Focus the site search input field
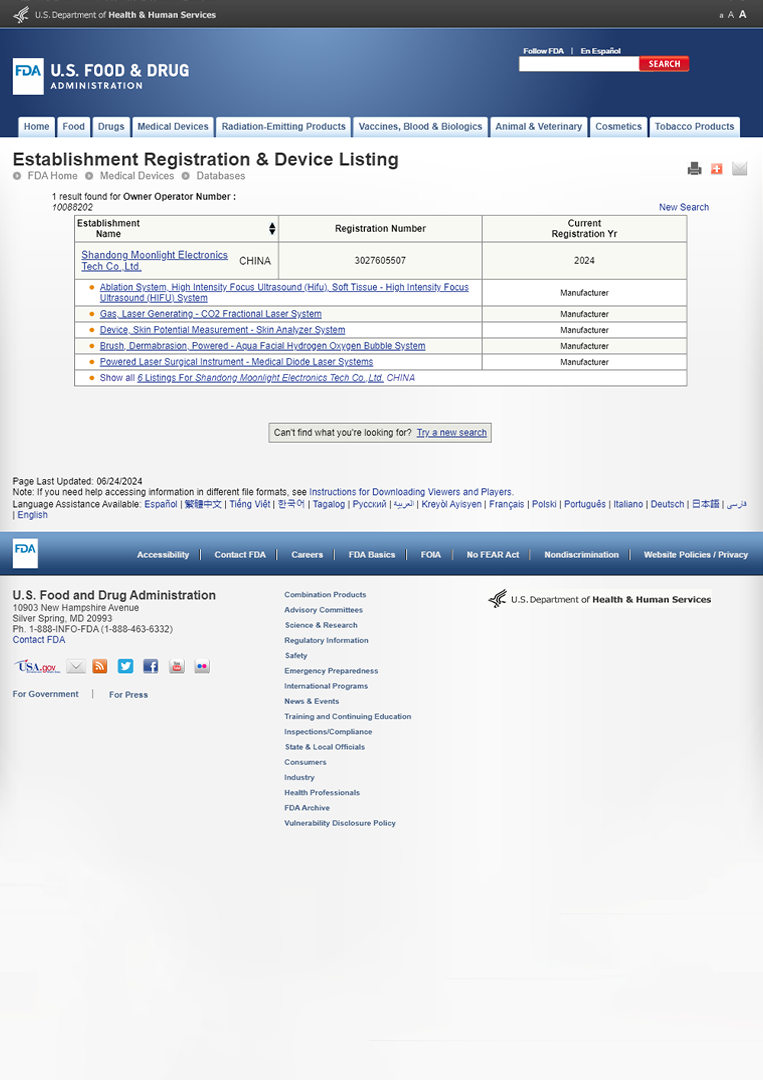 (x=579, y=64)
